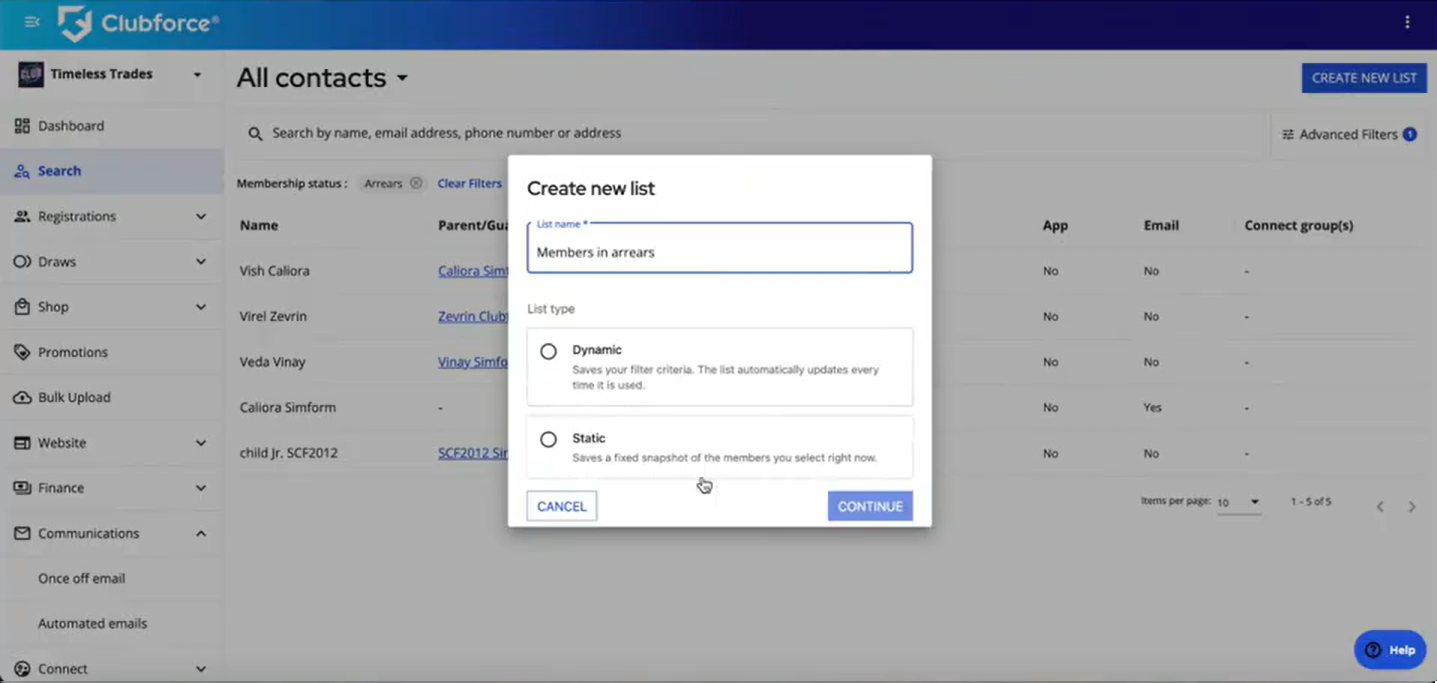This screenshot has height=683, width=1437.
Task: Open Dashboard in sidebar
Action: [x=70, y=126]
